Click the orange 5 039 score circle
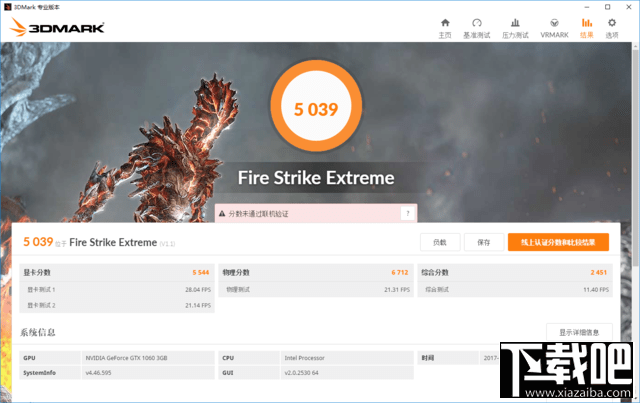This screenshot has height=403, width=640. [x=315, y=111]
